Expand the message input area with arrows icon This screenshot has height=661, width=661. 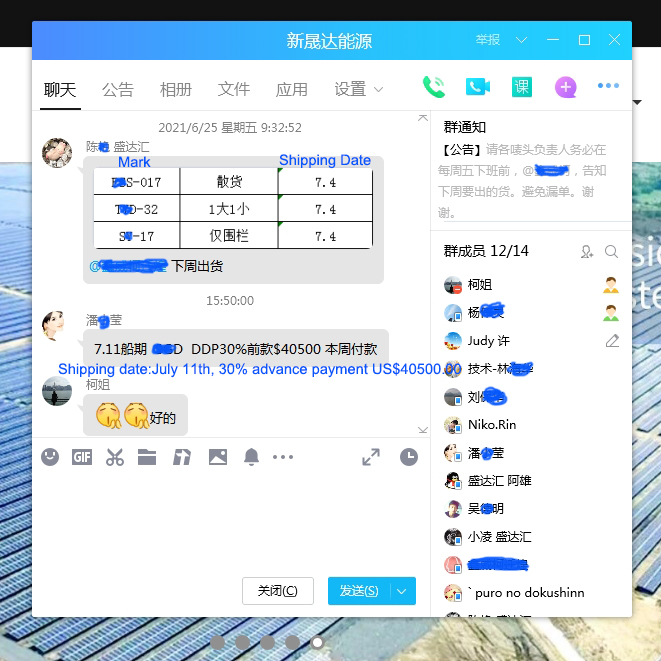pyautogui.click(x=371, y=457)
